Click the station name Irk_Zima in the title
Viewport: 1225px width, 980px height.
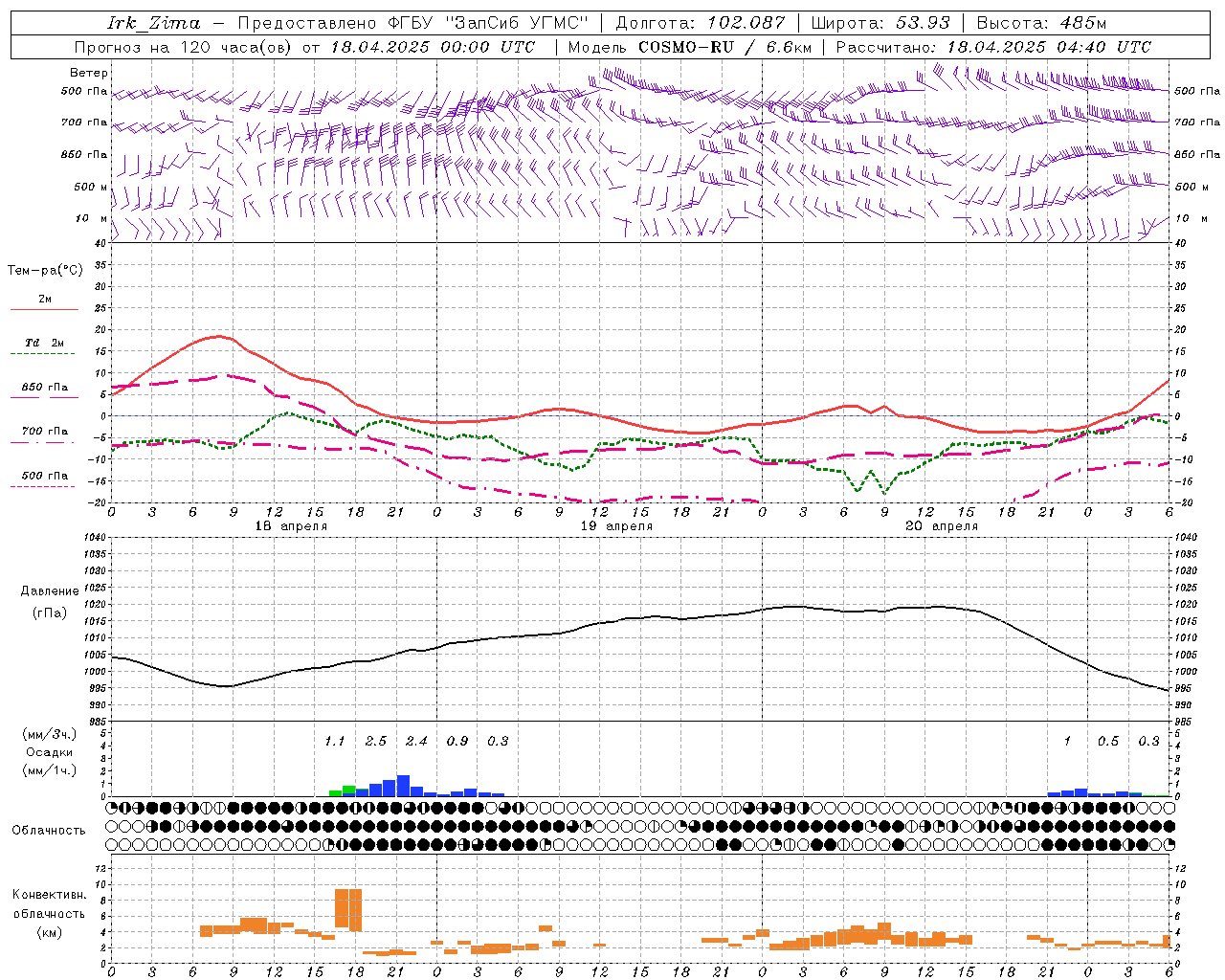coord(153,23)
